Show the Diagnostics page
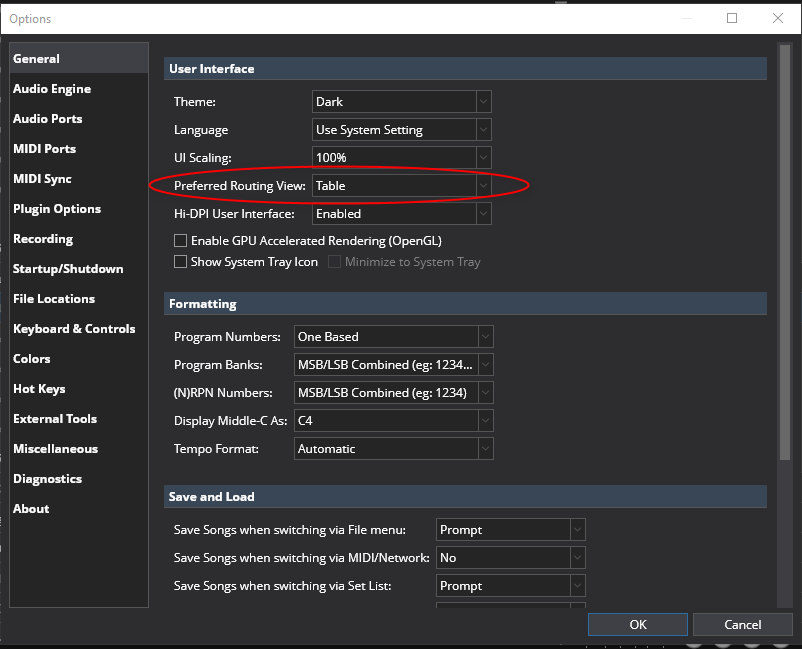The height and width of the screenshot is (649, 802). [x=47, y=479]
